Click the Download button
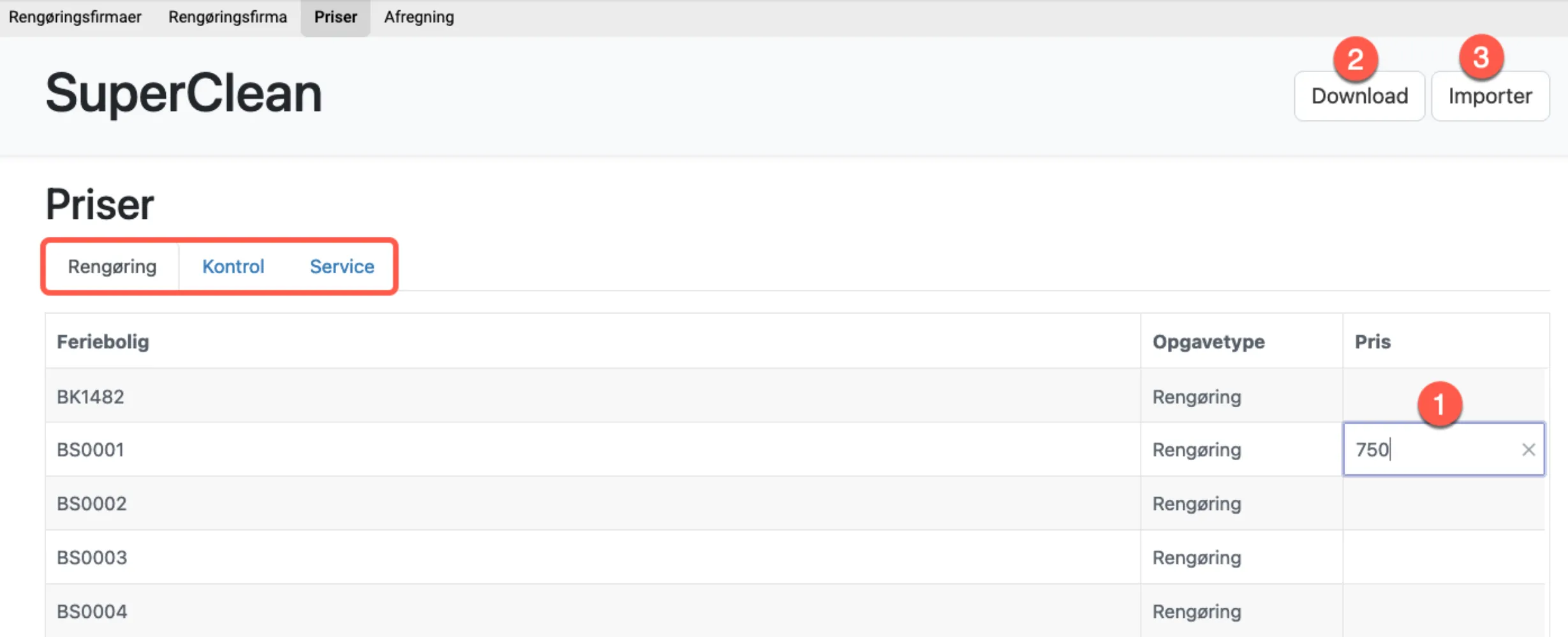Image resolution: width=1568 pixels, height=637 pixels. pyautogui.click(x=1359, y=96)
